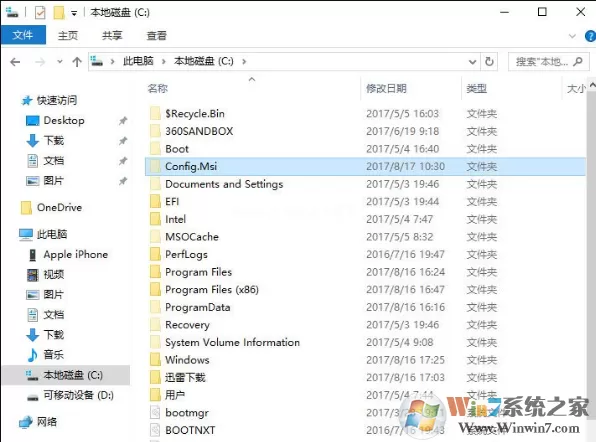Expand the ribbon with the chevron

[572, 36]
